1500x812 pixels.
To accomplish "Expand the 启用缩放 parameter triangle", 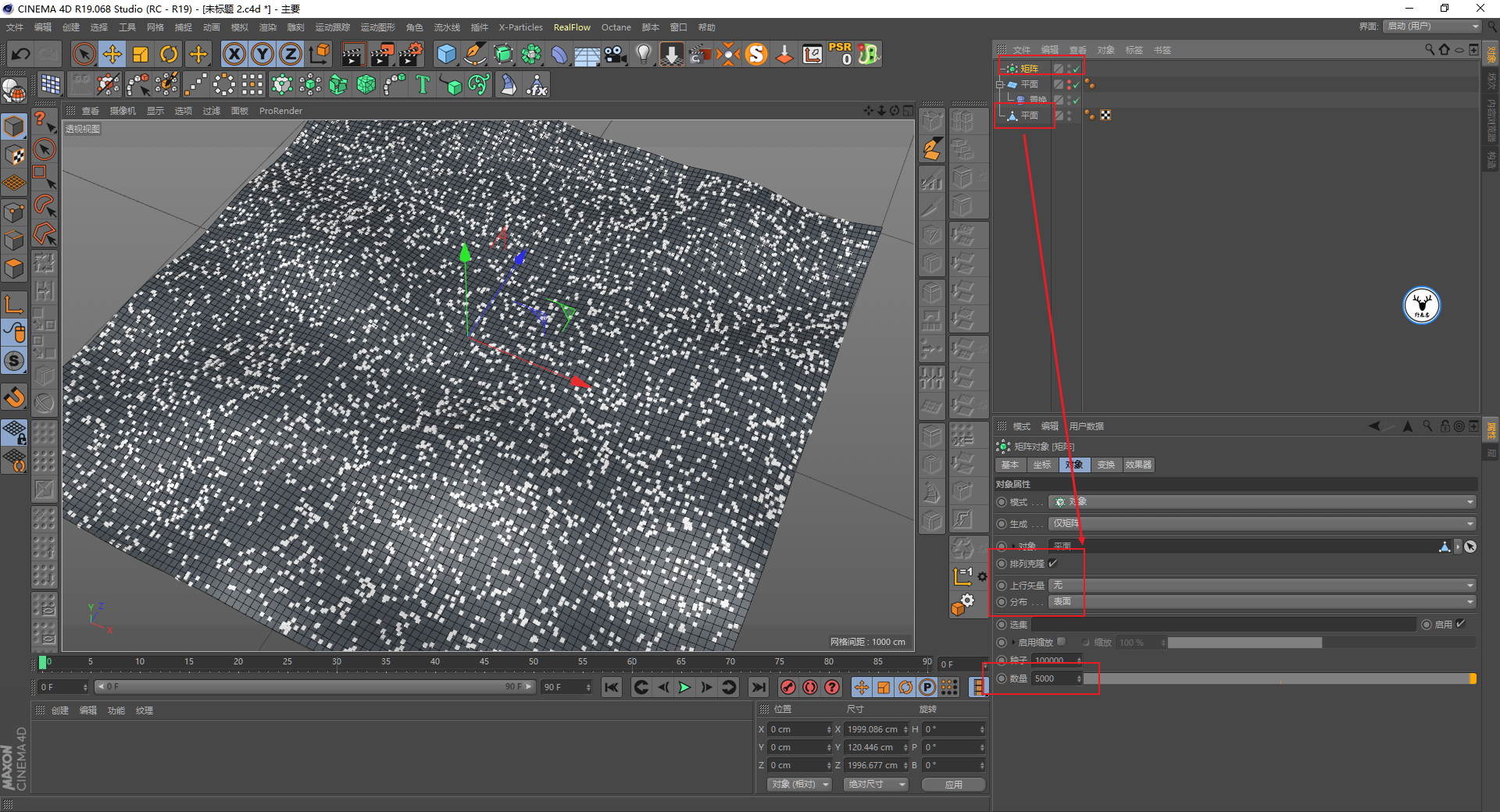I will [x=1013, y=643].
